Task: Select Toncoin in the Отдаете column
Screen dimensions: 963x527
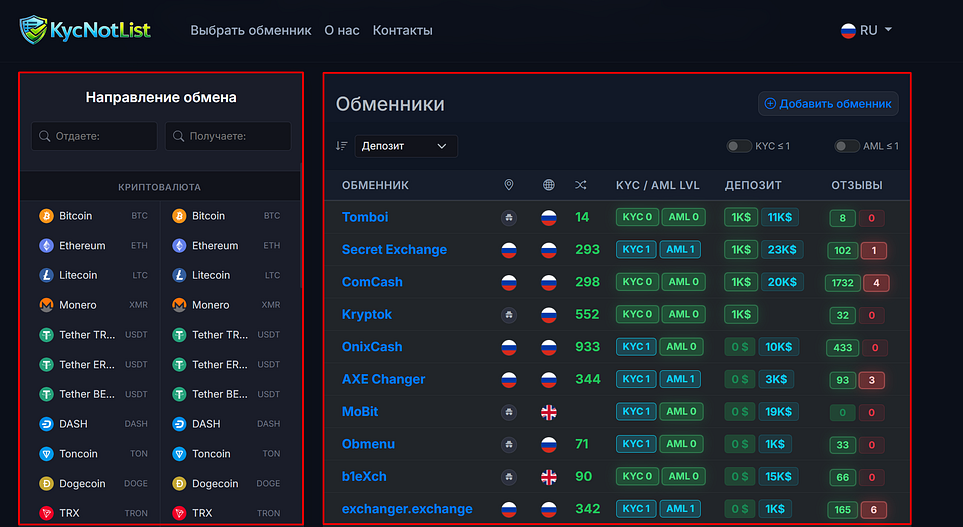Action: (93, 453)
